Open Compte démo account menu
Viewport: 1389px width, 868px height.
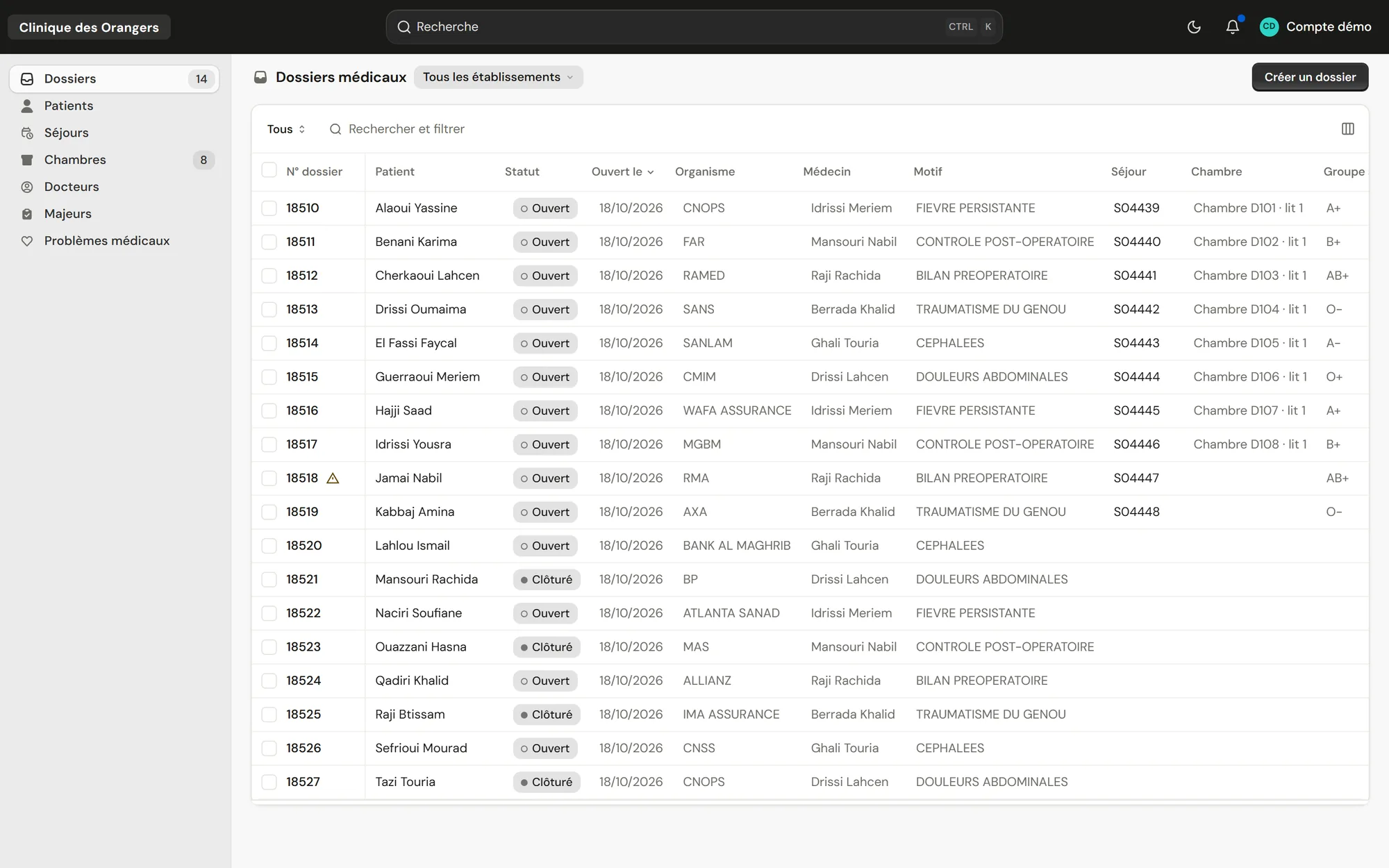tap(1315, 26)
